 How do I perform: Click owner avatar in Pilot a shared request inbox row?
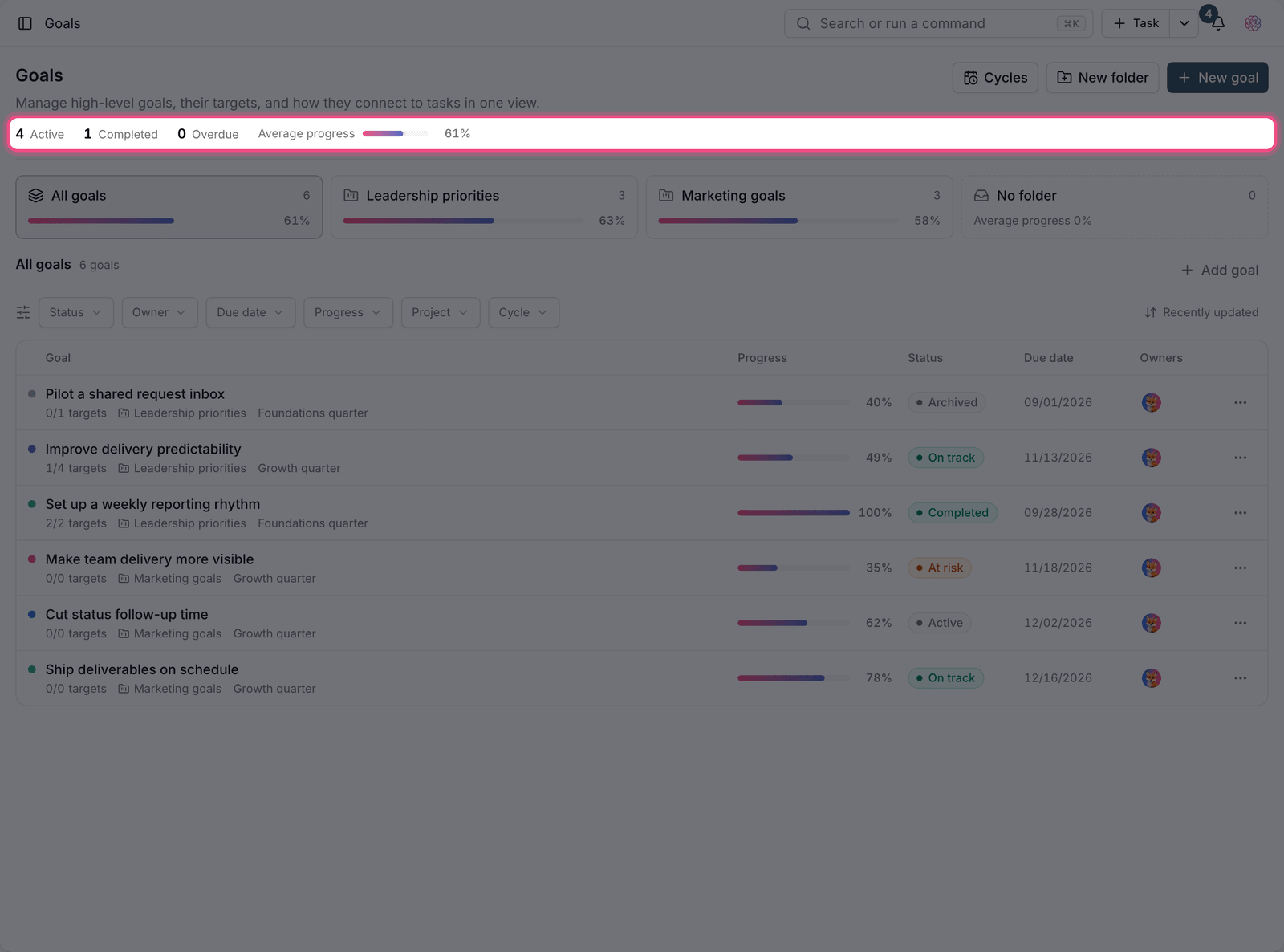[1152, 402]
